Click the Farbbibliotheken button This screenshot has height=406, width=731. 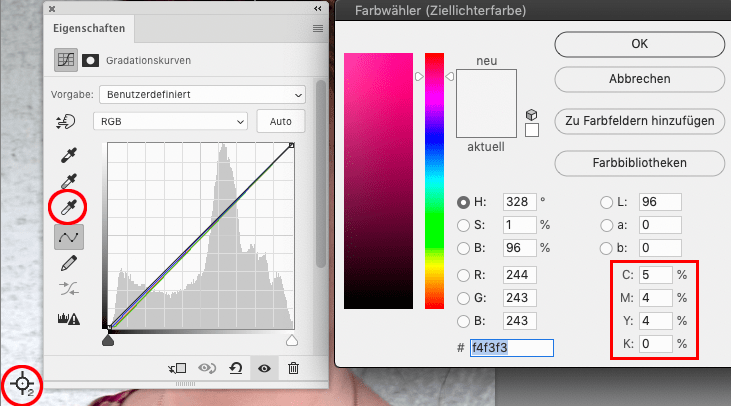[x=639, y=162]
